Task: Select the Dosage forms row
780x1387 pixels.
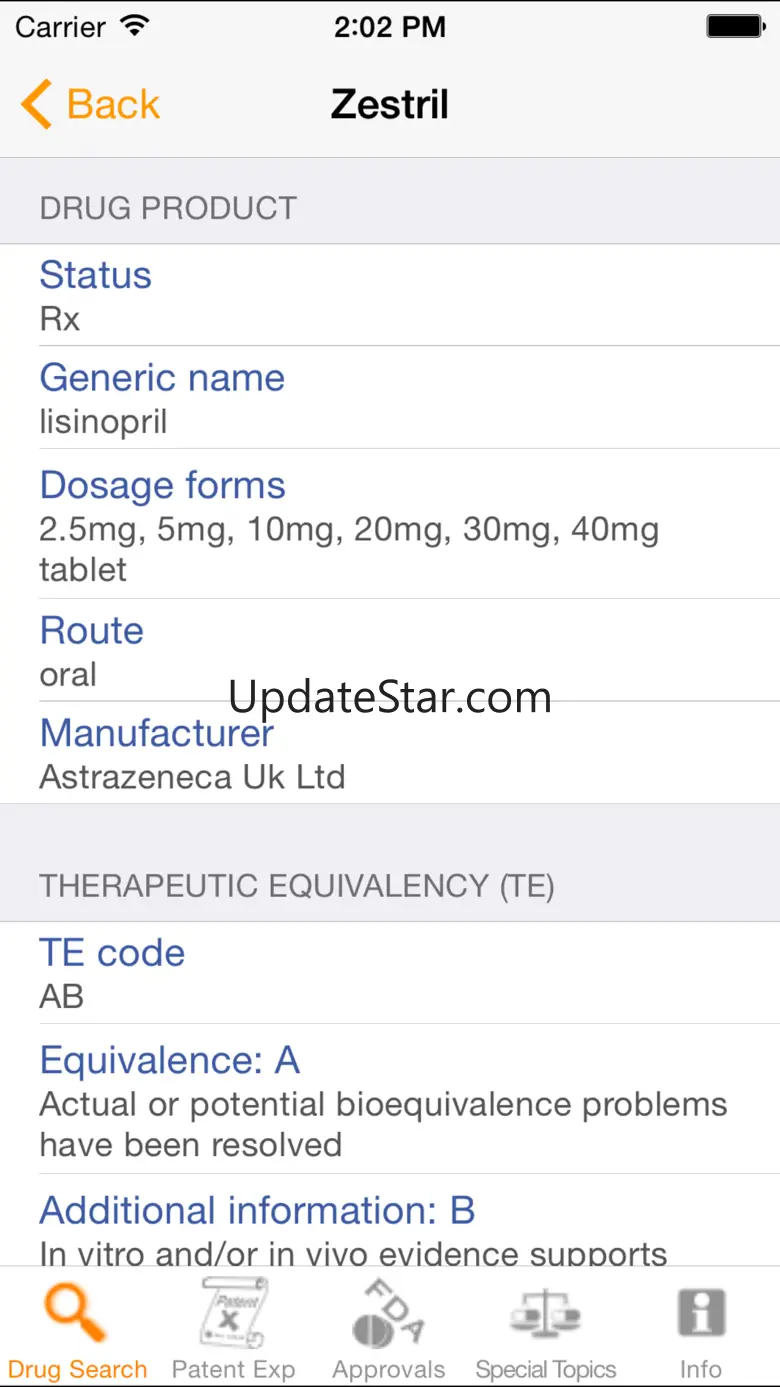Action: coord(390,525)
